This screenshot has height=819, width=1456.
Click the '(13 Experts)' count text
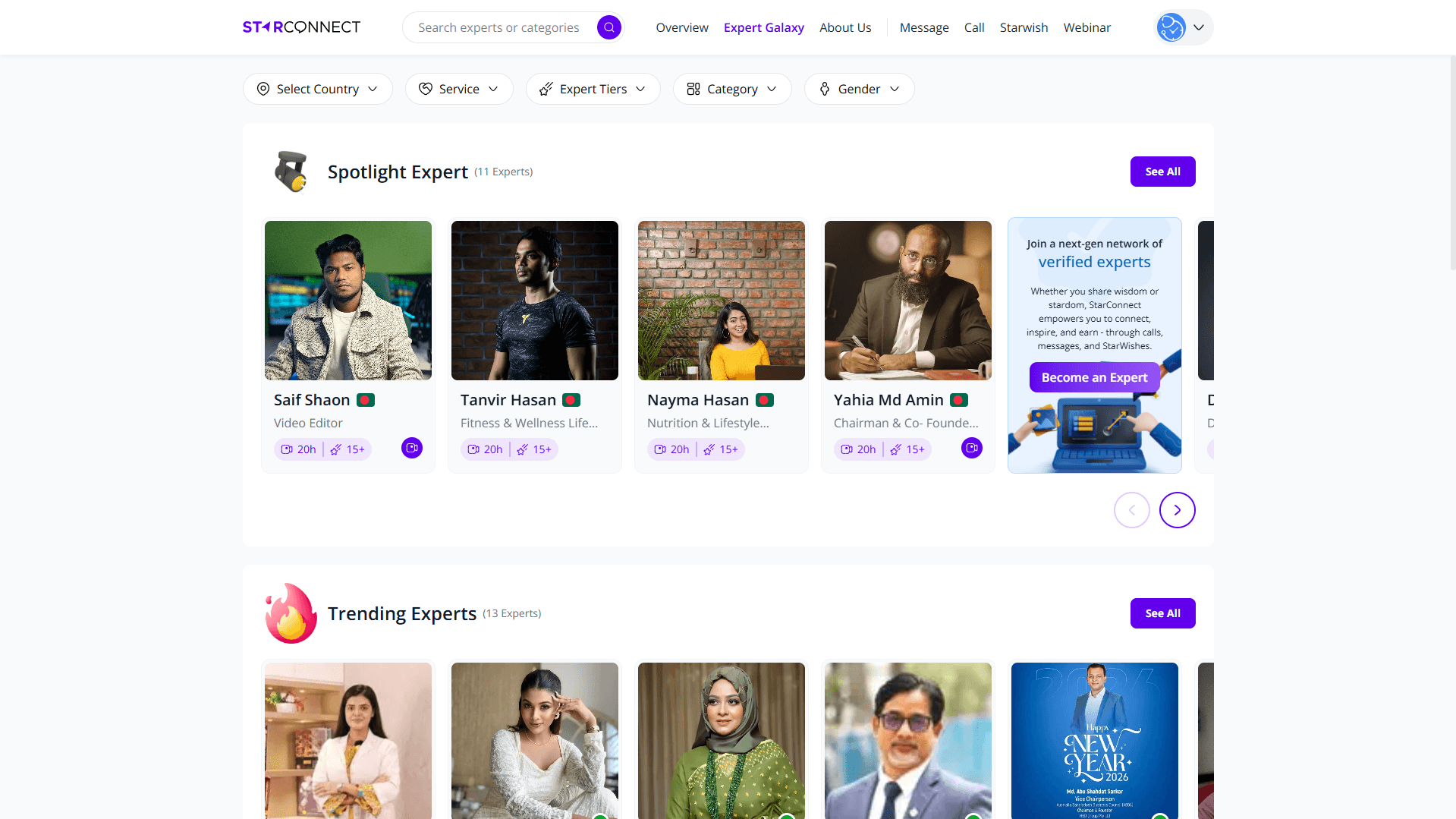tap(512, 614)
